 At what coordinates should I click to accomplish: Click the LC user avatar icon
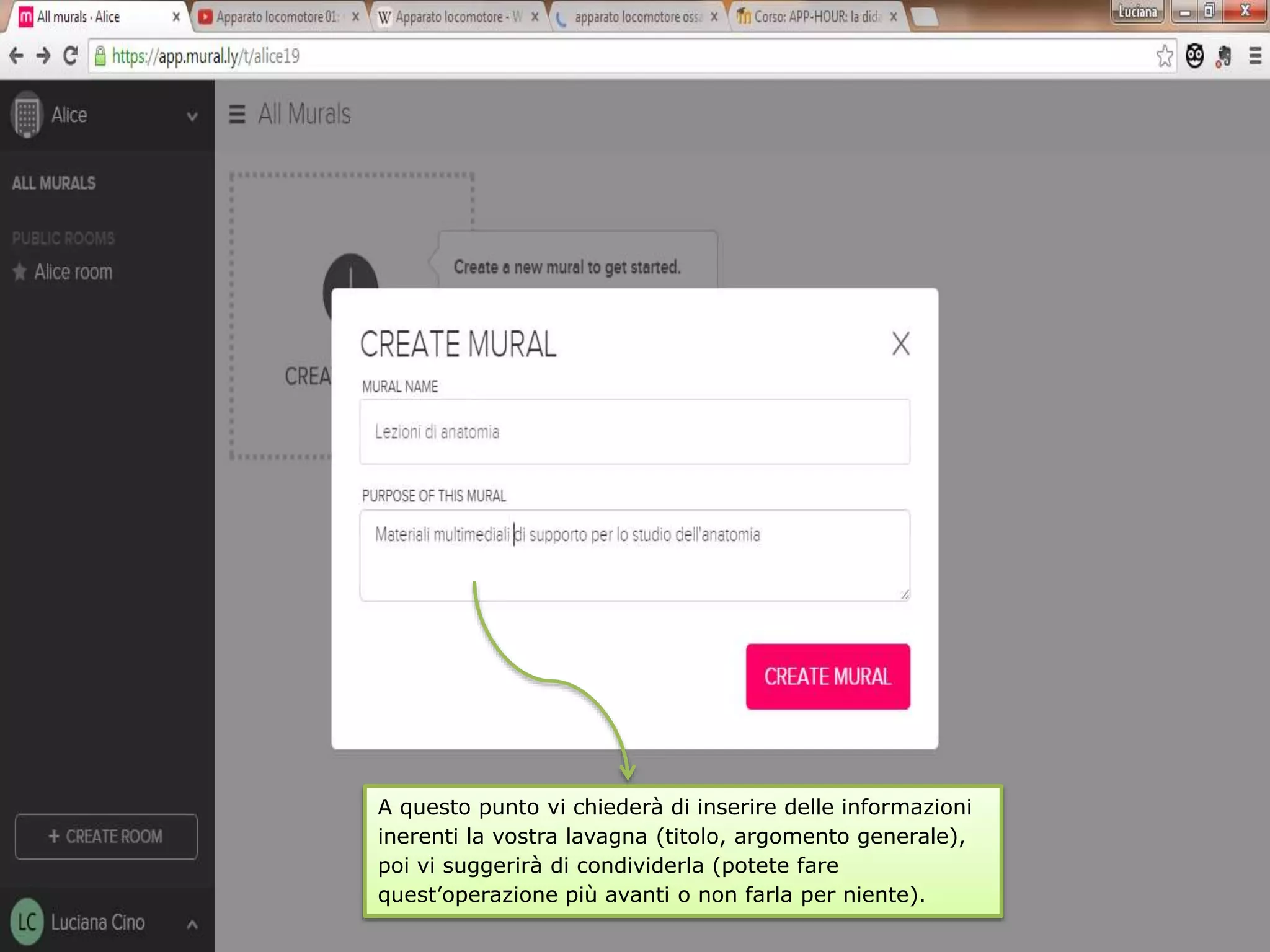click(x=27, y=922)
